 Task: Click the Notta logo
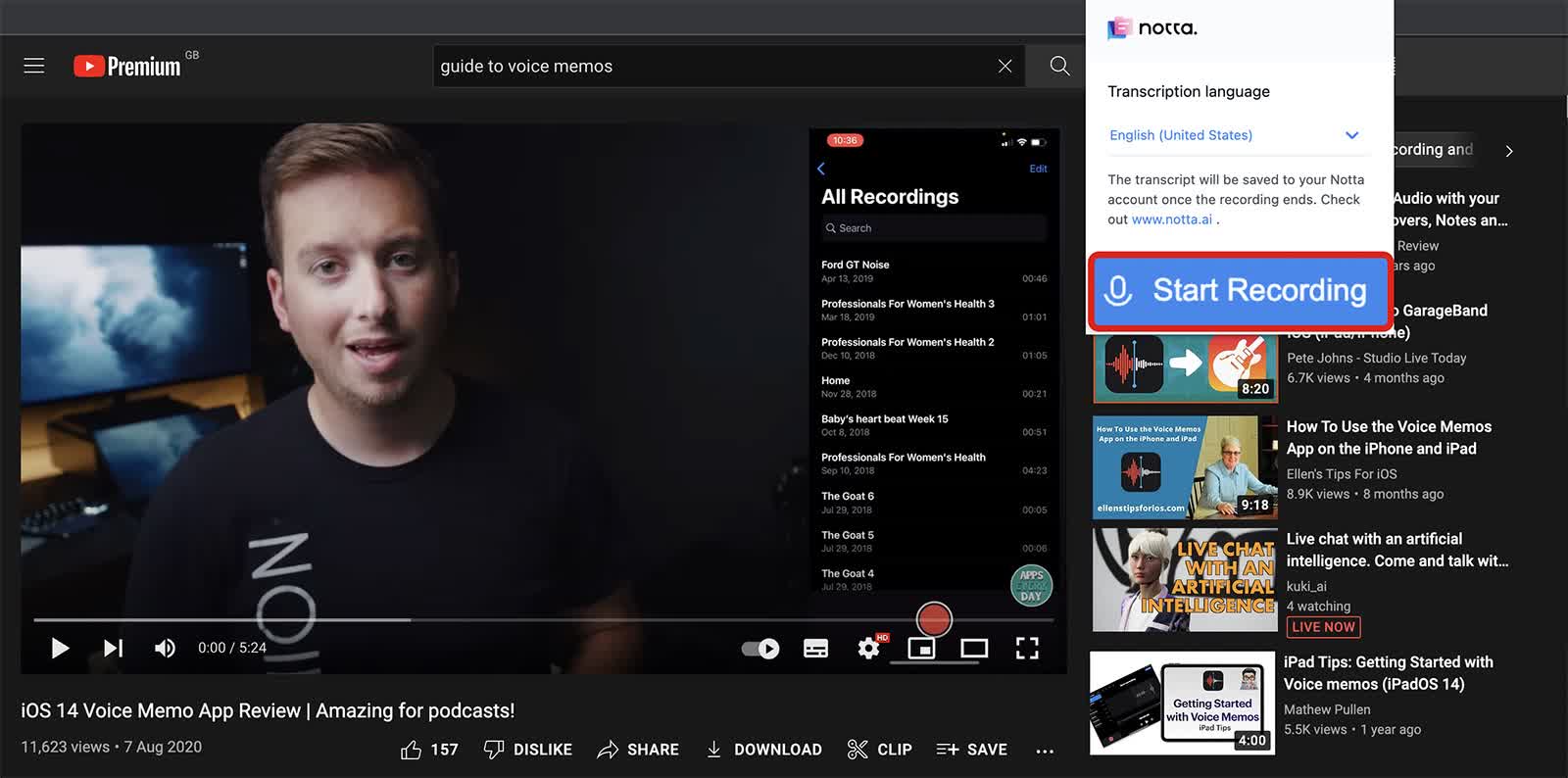coord(1152,28)
